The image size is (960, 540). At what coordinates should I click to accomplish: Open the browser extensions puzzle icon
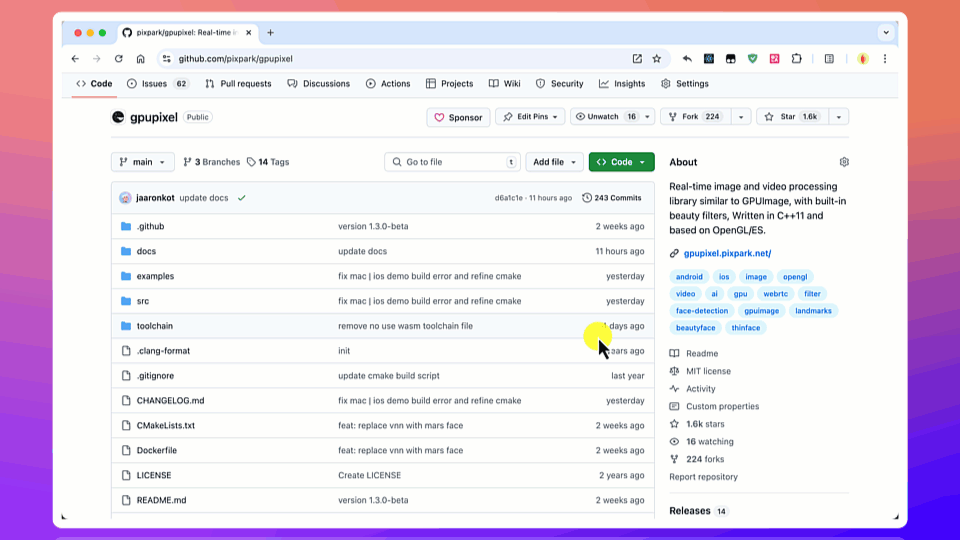tap(797, 59)
